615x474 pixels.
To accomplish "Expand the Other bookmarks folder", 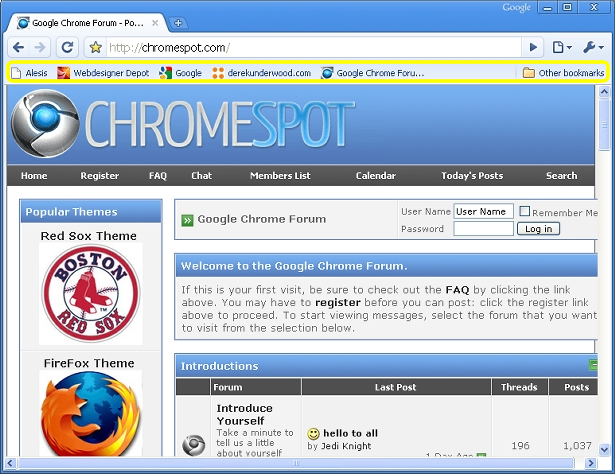I will [x=563, y=73].
